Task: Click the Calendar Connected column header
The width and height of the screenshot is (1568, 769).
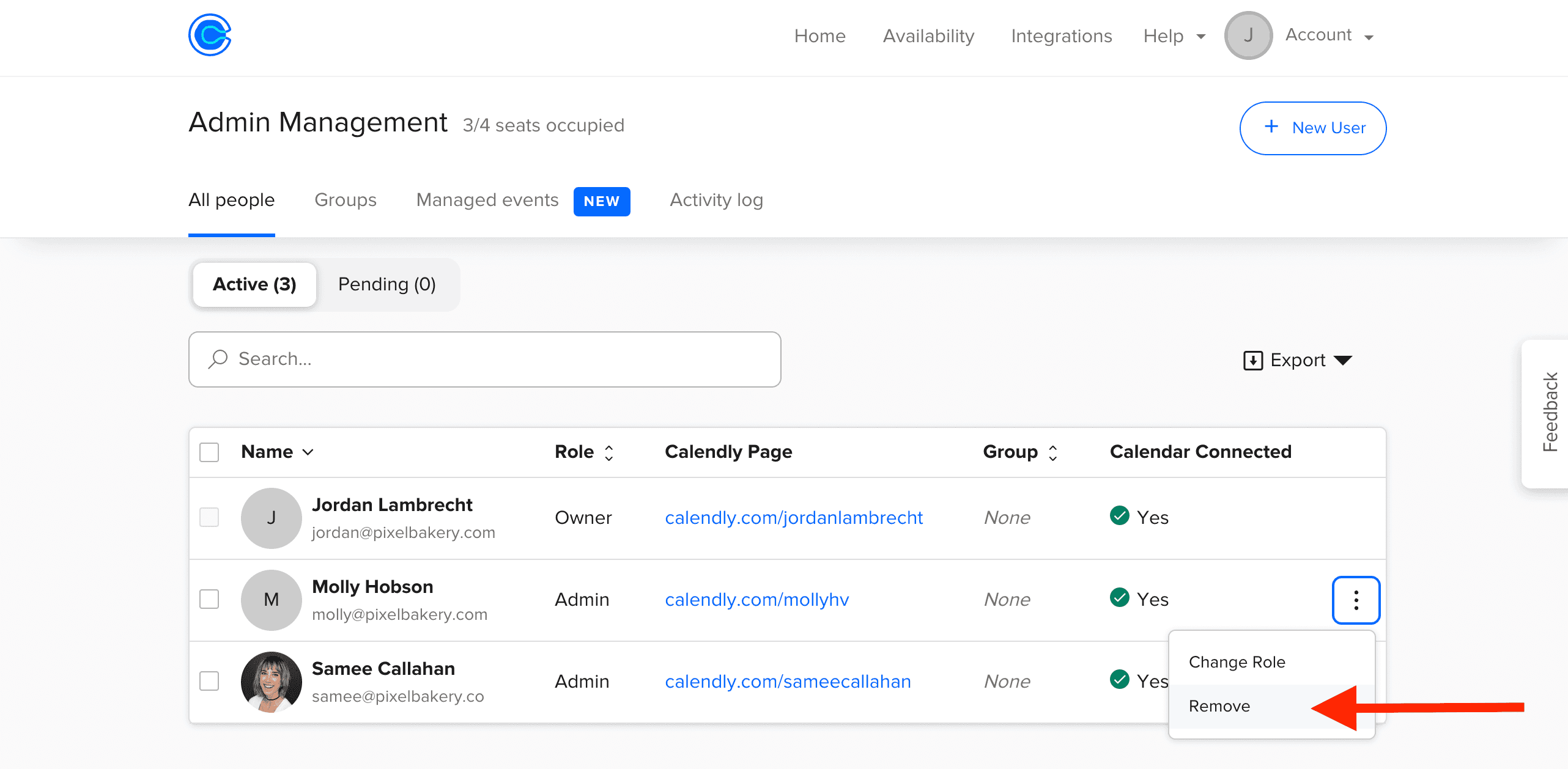Action: (x=1200, y=452)
